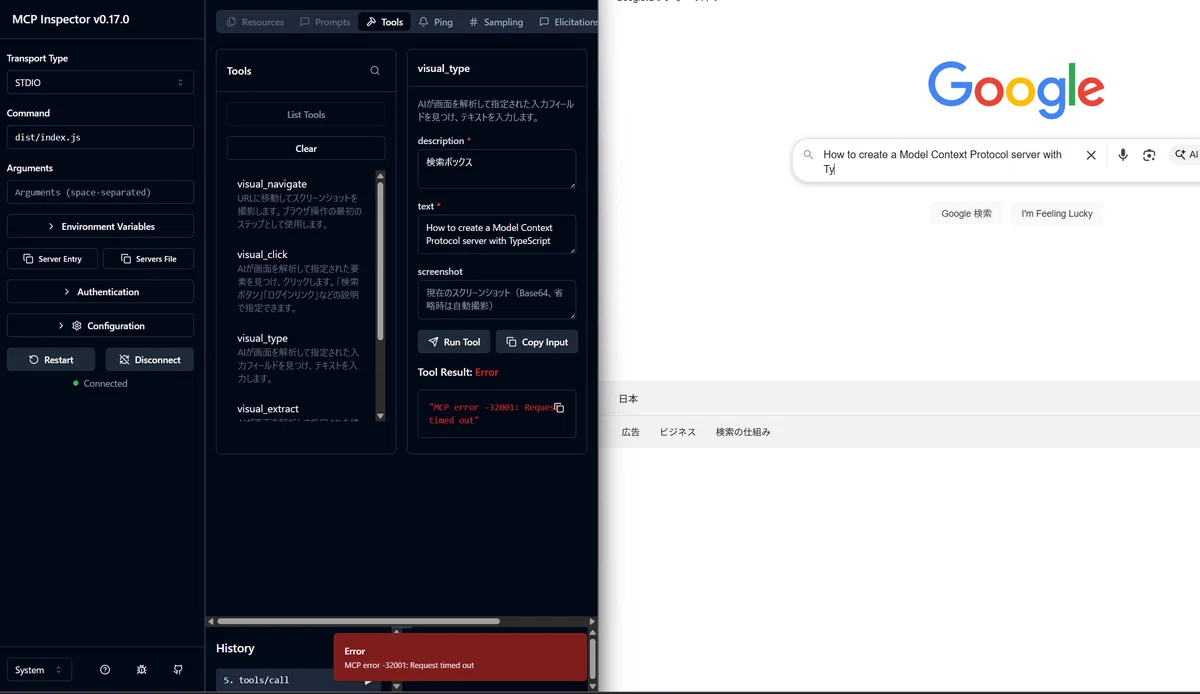Click the horizontal scrollbar above History
The height and width of the screenshot is (694, 1200).
pos(358,621)
